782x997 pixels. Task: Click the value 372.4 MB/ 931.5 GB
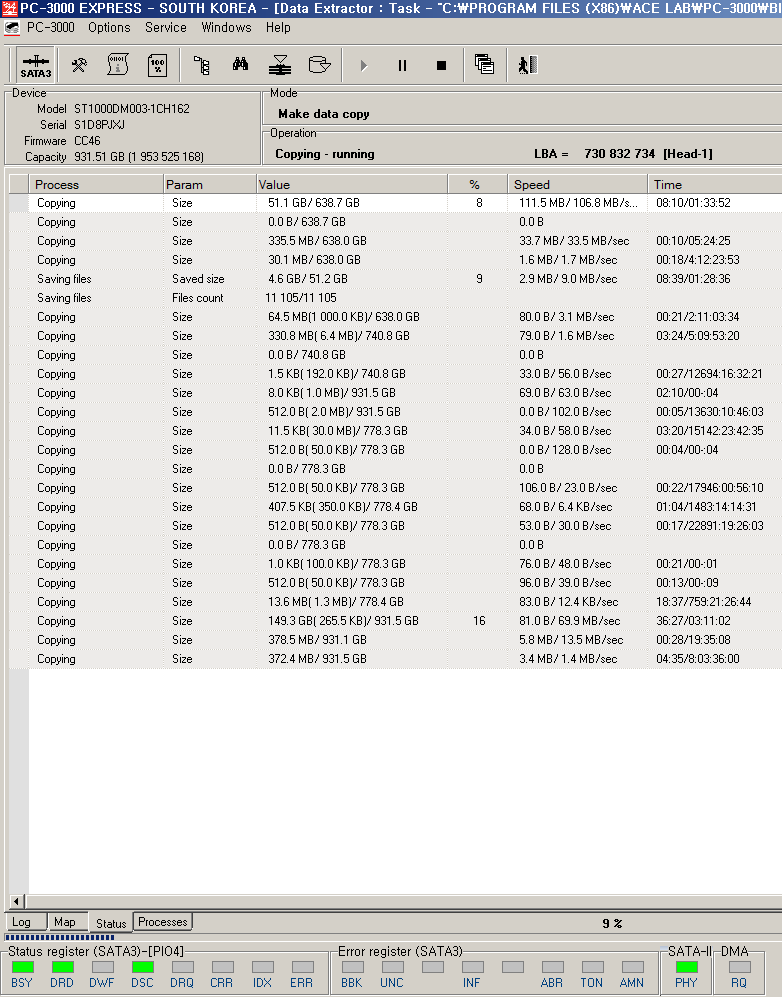coord(317,659)
